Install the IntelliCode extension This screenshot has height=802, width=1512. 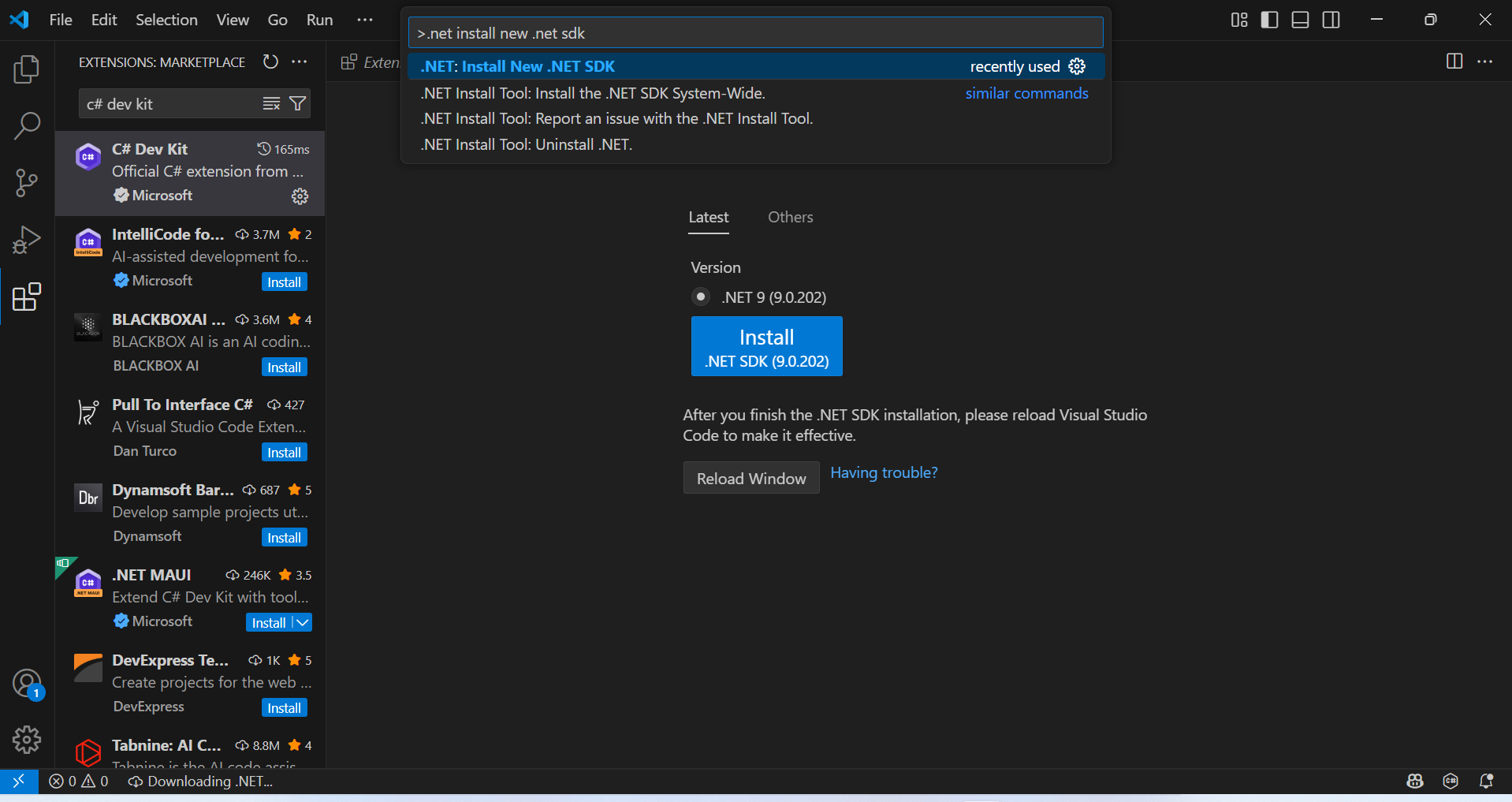tap(284, 282)
